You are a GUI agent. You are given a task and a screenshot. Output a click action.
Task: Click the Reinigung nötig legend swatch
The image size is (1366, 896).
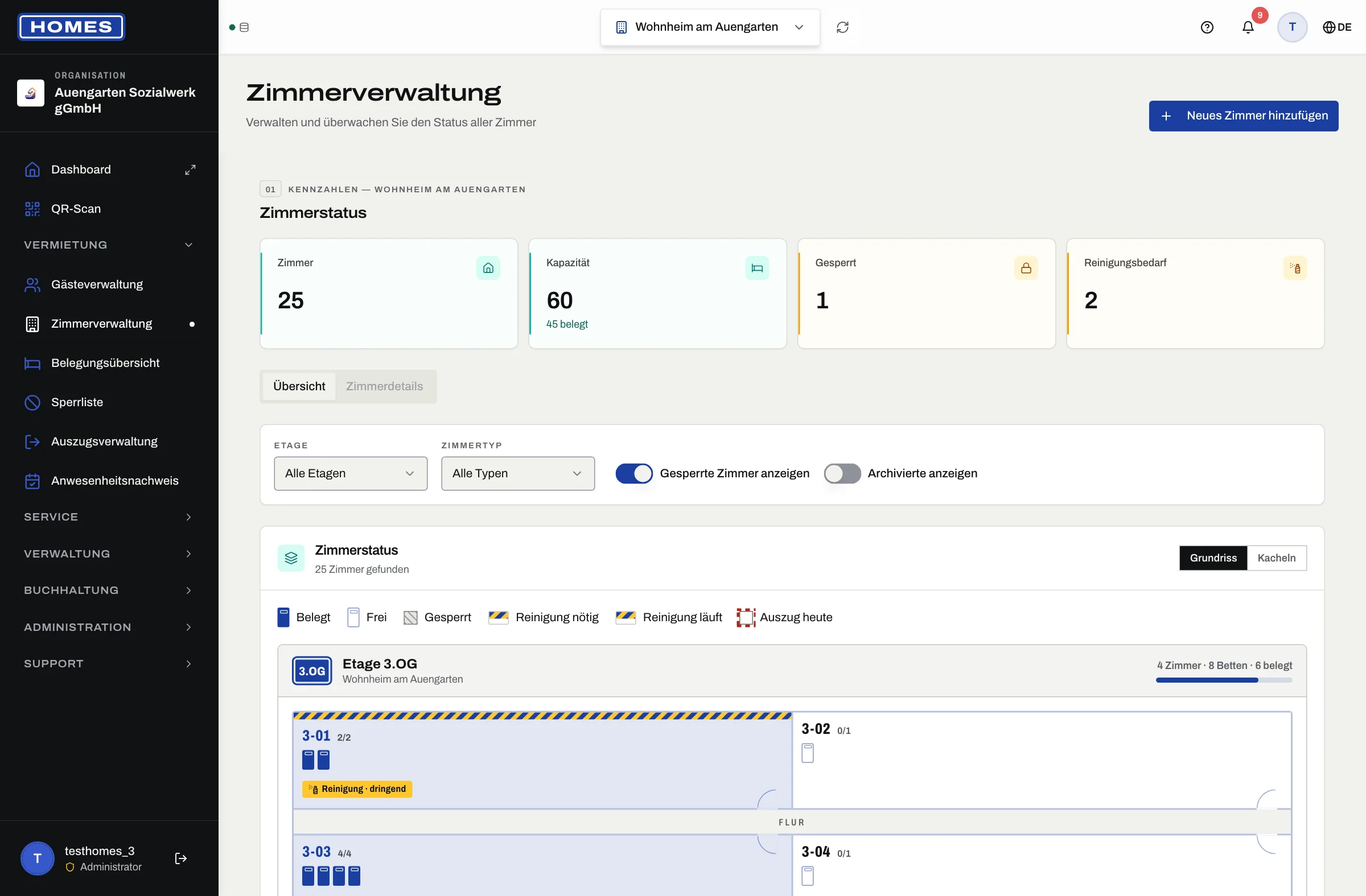498,618
